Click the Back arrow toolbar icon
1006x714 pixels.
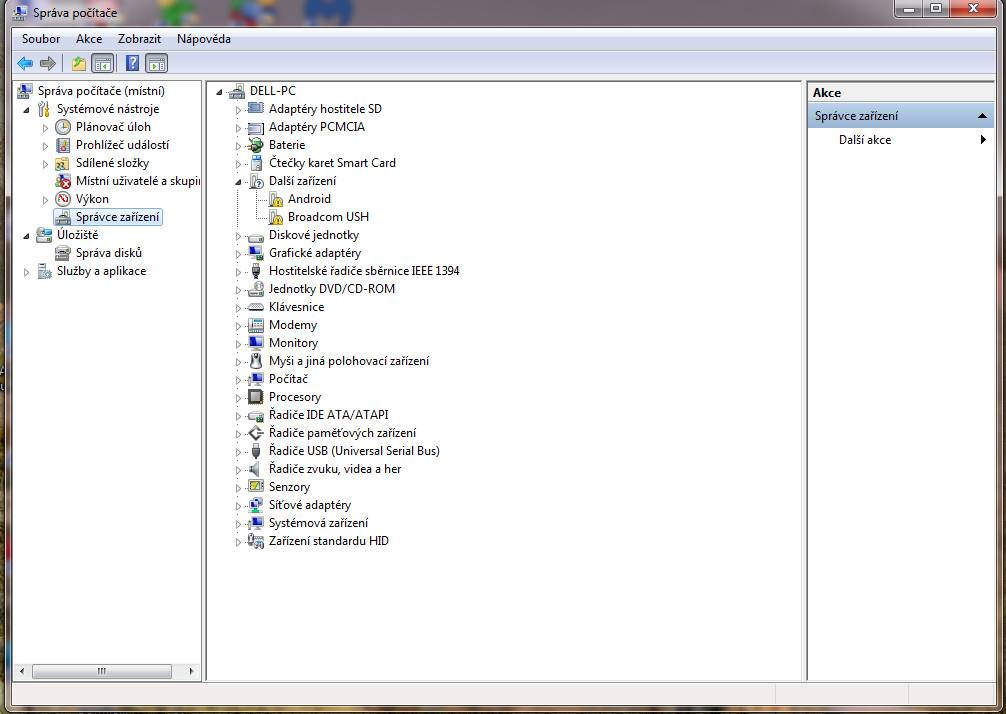point(25,64)
